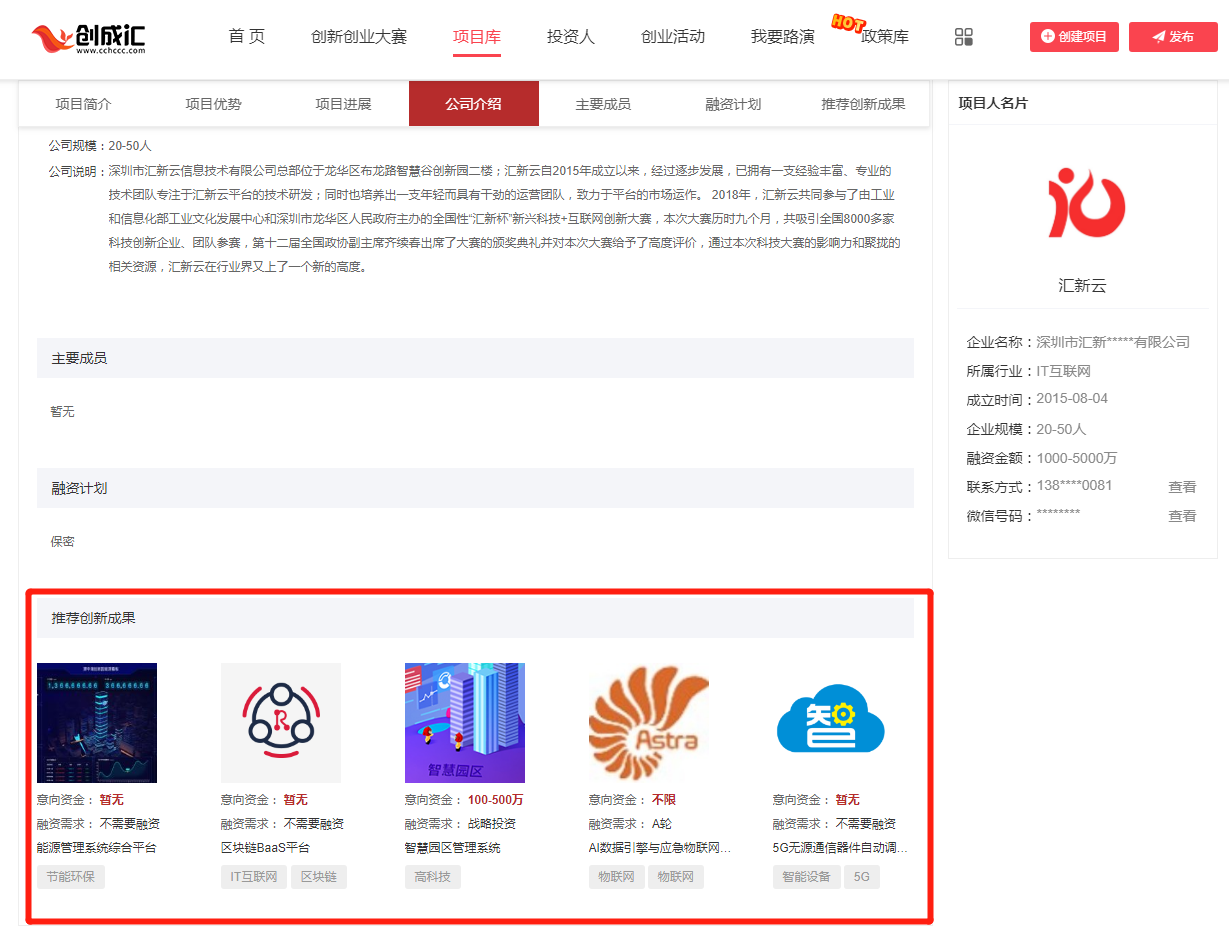The height and width of the screenshot is (934, 1229).
Task: Open 首页 in the top navigation
Action: [247, 37]
